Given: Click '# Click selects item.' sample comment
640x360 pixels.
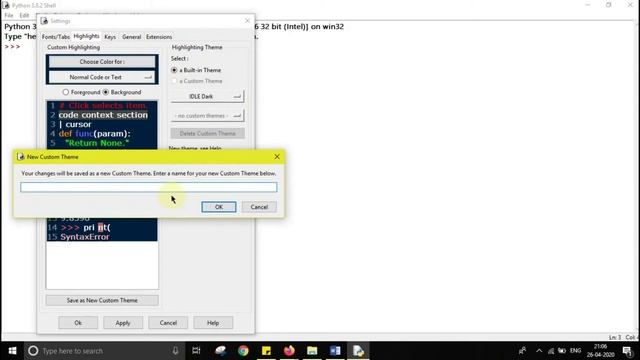Looking at the screenshot, I should tap(103, 106).
